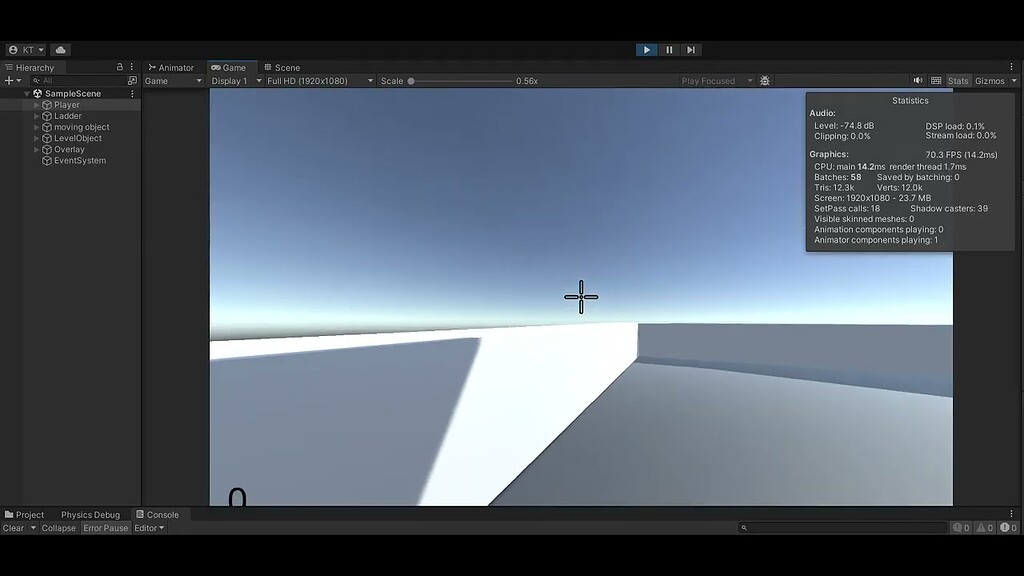The width and height of the screenshot is (1024, 576).
Task: Click the Pause button in the toolbar
Action: [668, 49]
